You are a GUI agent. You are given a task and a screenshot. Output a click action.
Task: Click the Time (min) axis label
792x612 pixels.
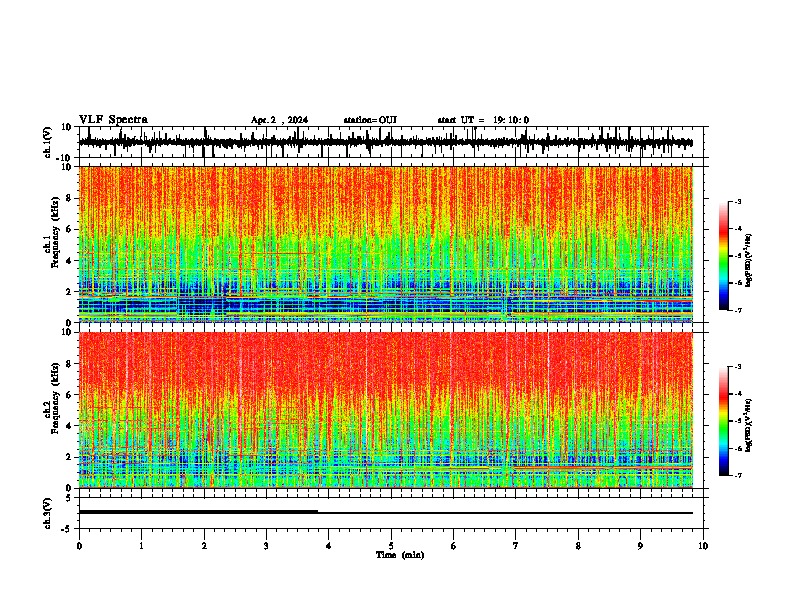(x=400, y=555)
